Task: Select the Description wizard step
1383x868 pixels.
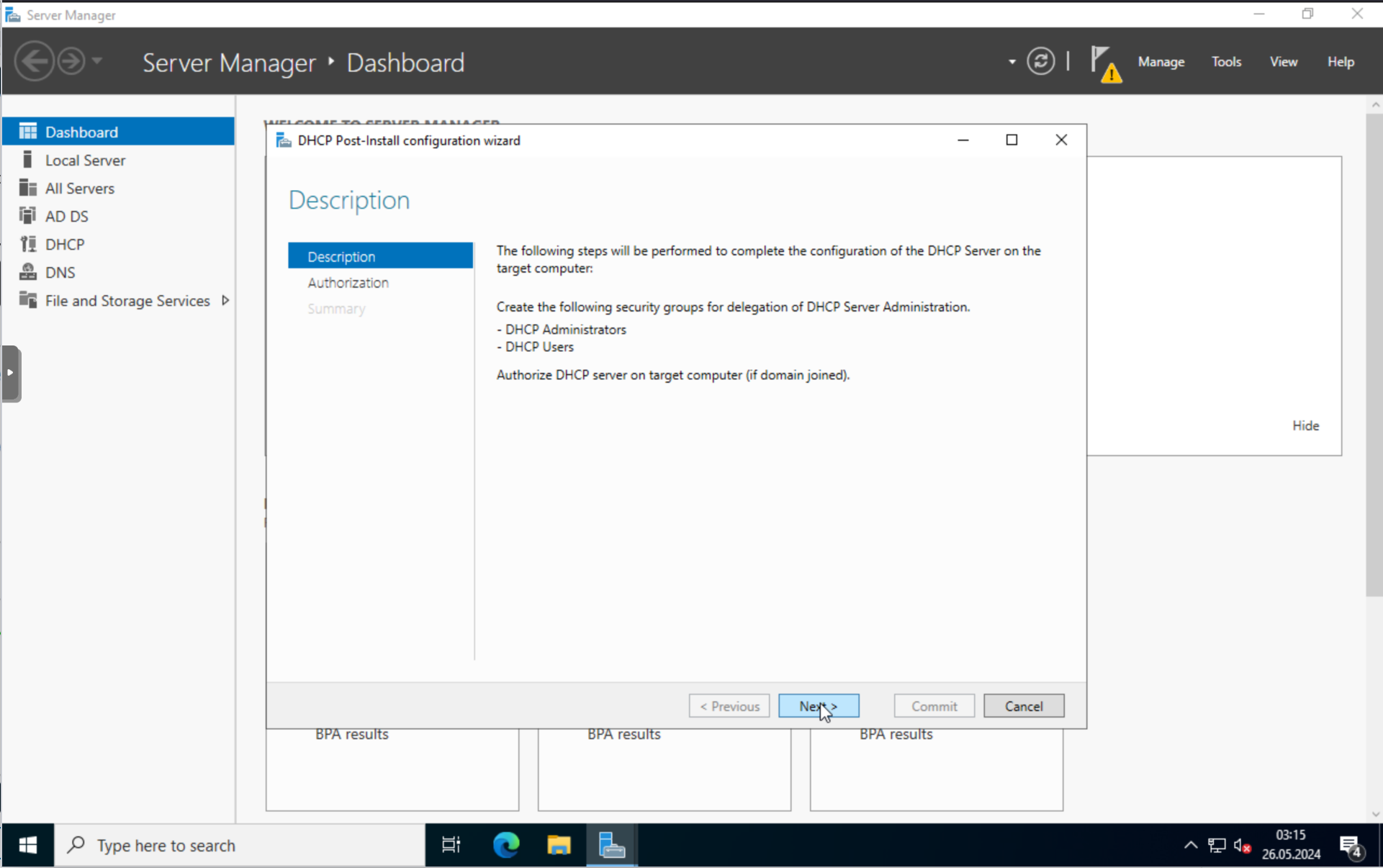Action: 380,256
